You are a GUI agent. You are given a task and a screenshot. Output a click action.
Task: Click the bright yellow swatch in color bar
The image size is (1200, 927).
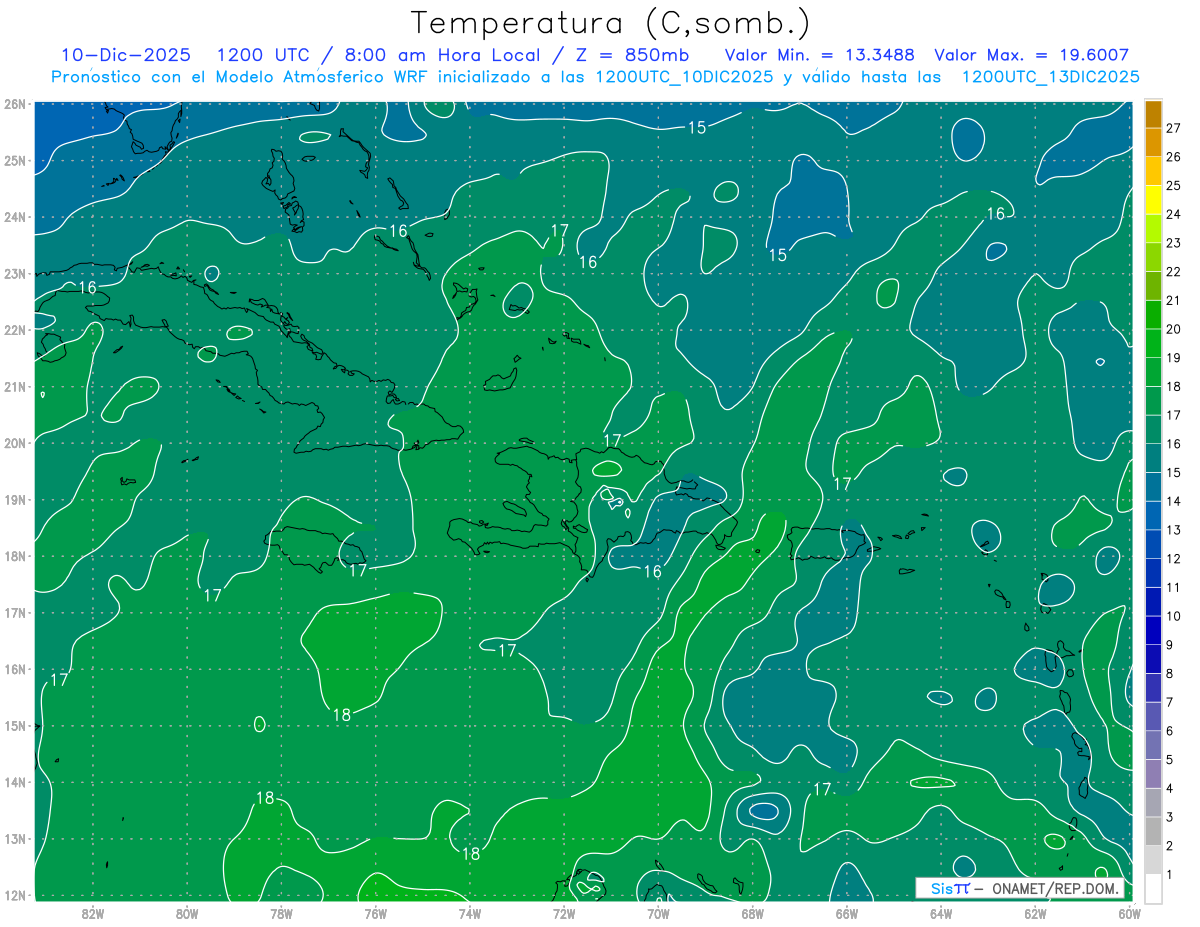point(1154,200)
